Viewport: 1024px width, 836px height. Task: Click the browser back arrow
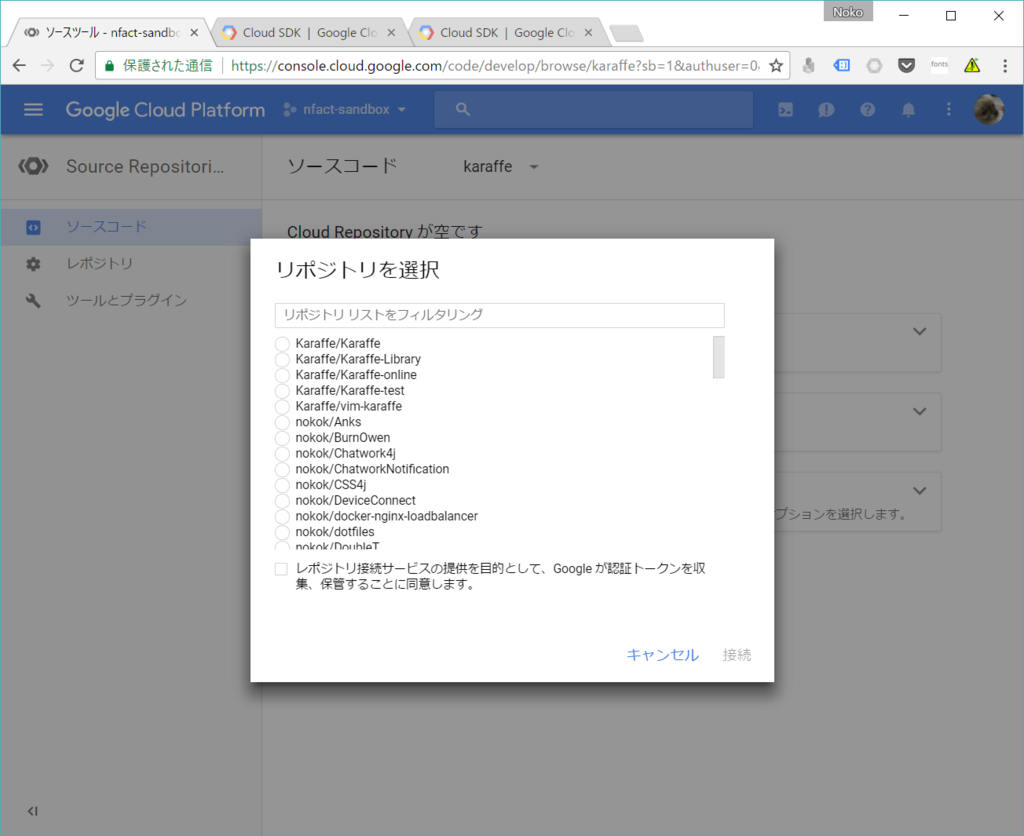19,65
